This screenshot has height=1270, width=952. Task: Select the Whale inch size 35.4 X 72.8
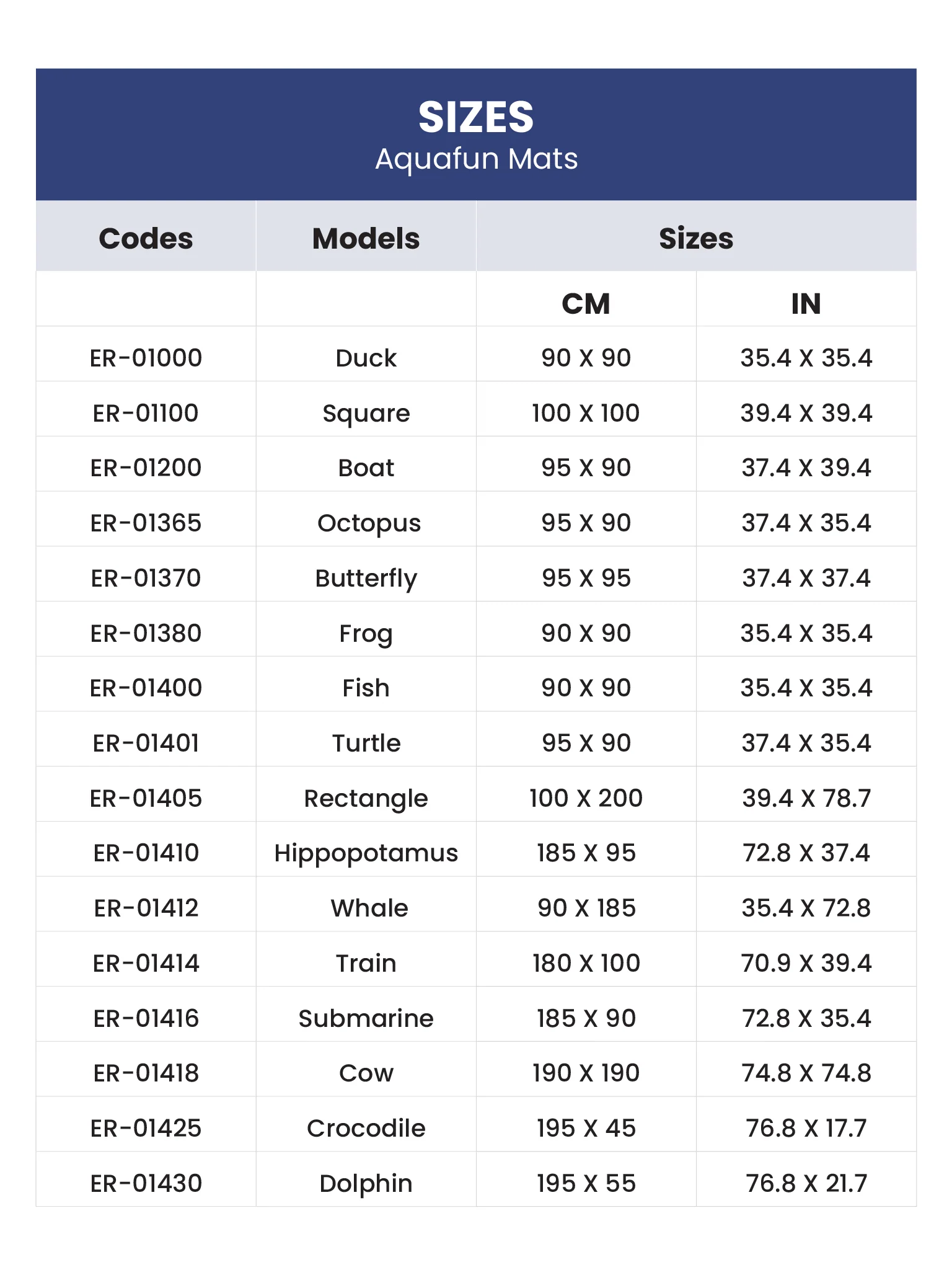click(806, 908)
